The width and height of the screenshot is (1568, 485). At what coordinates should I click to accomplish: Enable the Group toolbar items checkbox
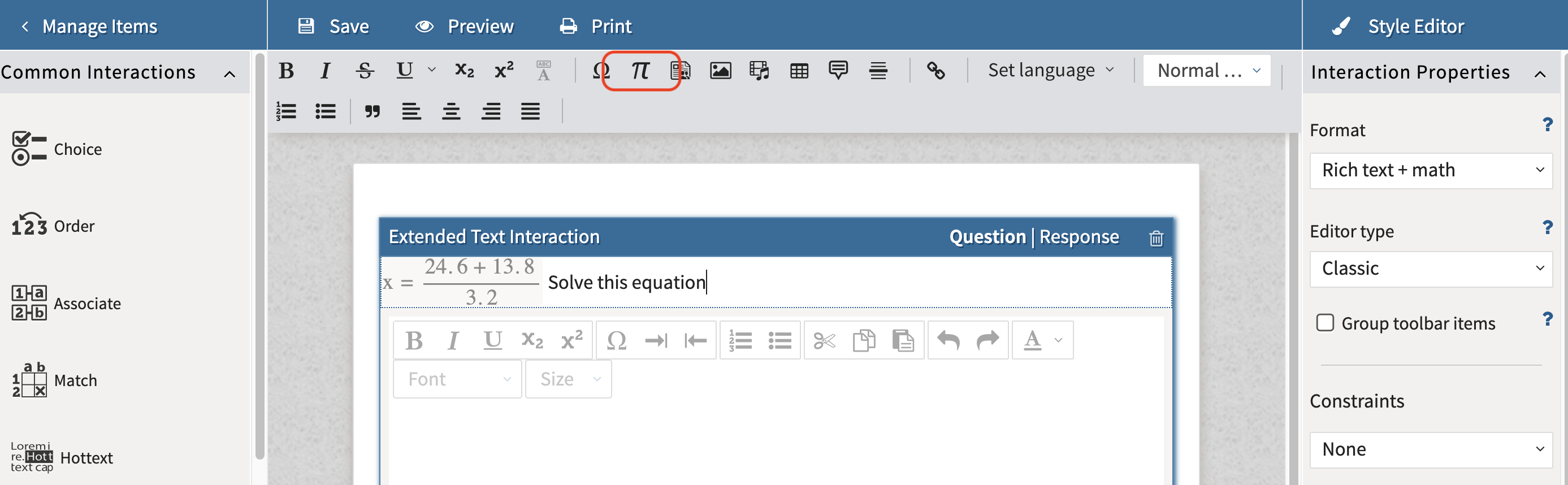[x=1325, y=323]
